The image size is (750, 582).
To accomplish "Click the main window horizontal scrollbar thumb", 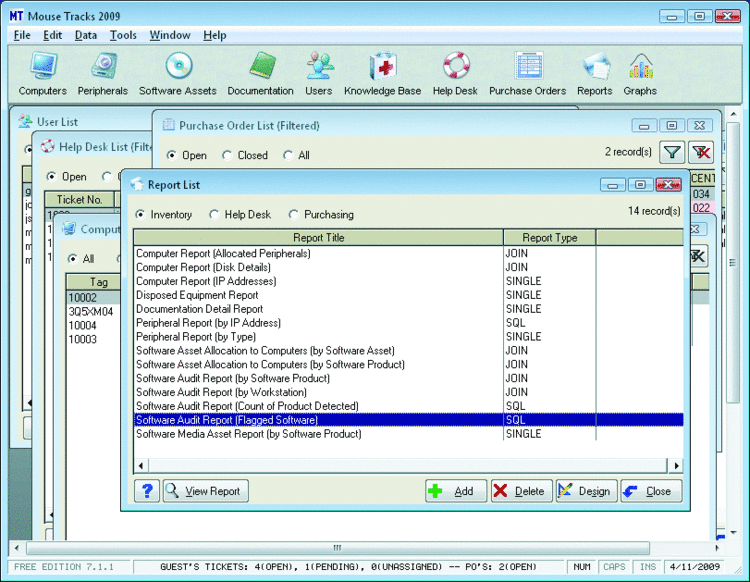I will [x=338, y=548].
